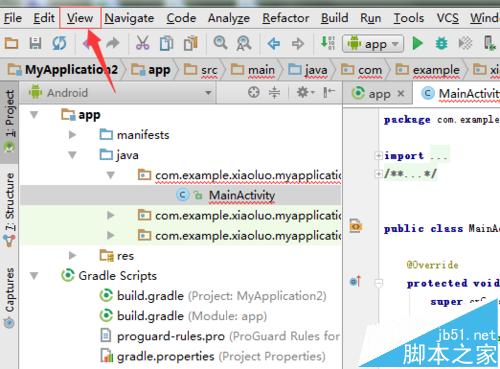
Task: Open the Edit menu
Action: (x=44, y=18)
